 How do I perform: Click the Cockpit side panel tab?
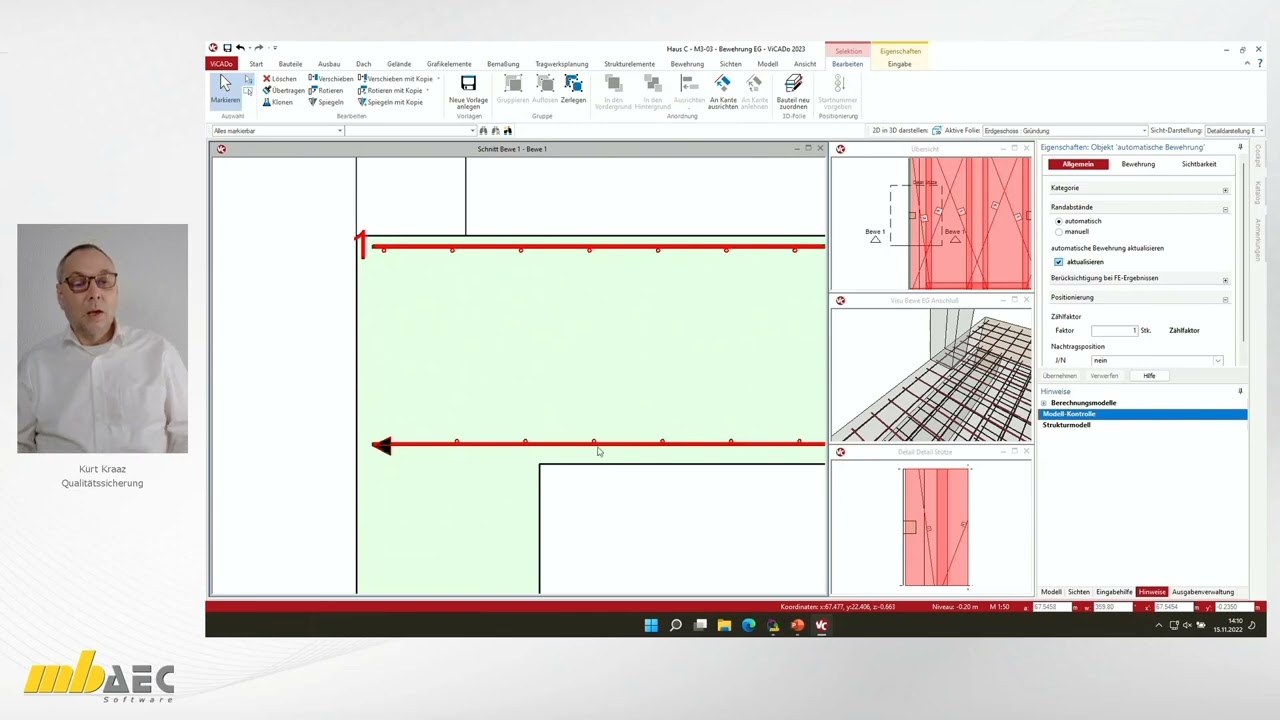pos(1258,155)
